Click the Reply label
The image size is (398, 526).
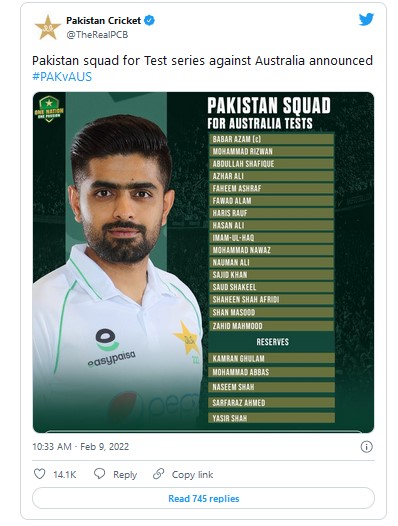click(x=125, y=474)
